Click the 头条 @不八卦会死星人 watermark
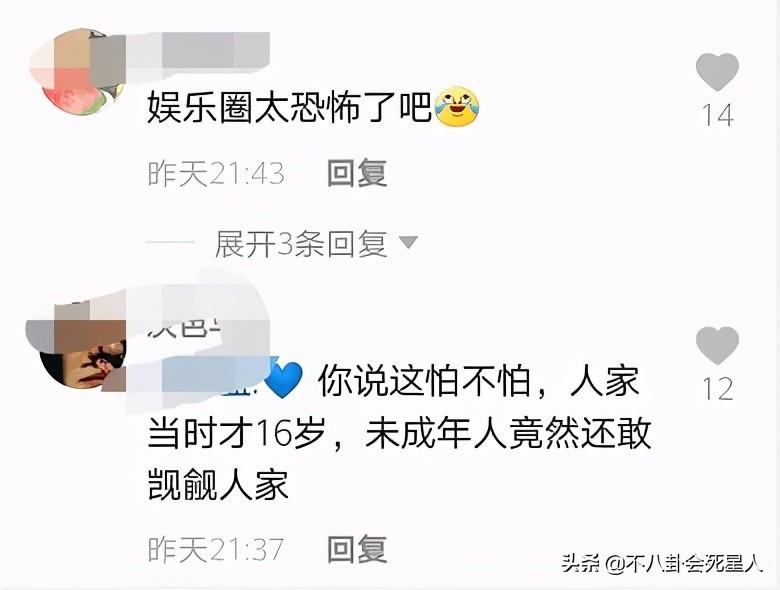780x590 pixels. (x=663, y=564)
